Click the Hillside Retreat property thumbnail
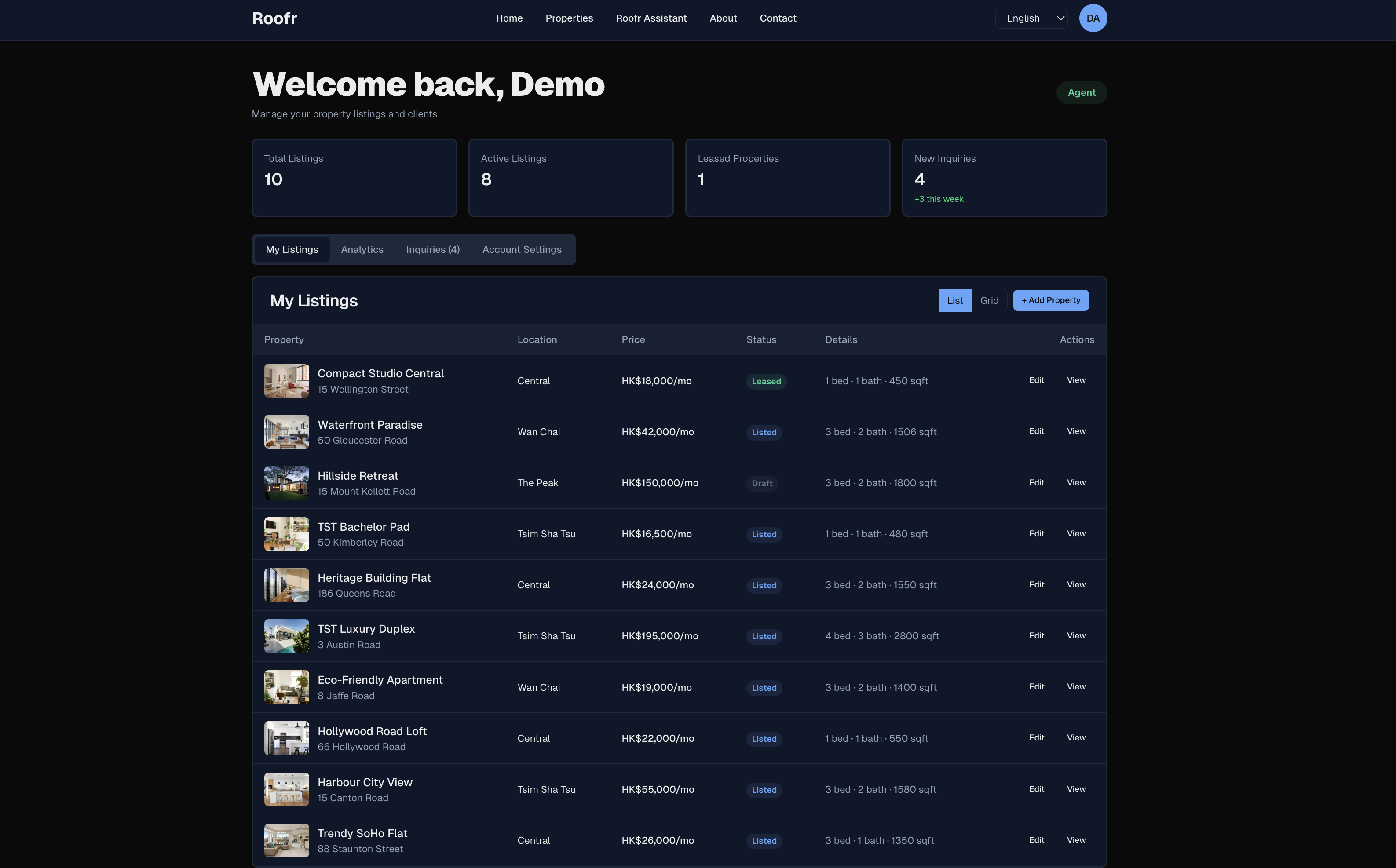Viewport: 1396px width, 868px height. coord(286,483)
